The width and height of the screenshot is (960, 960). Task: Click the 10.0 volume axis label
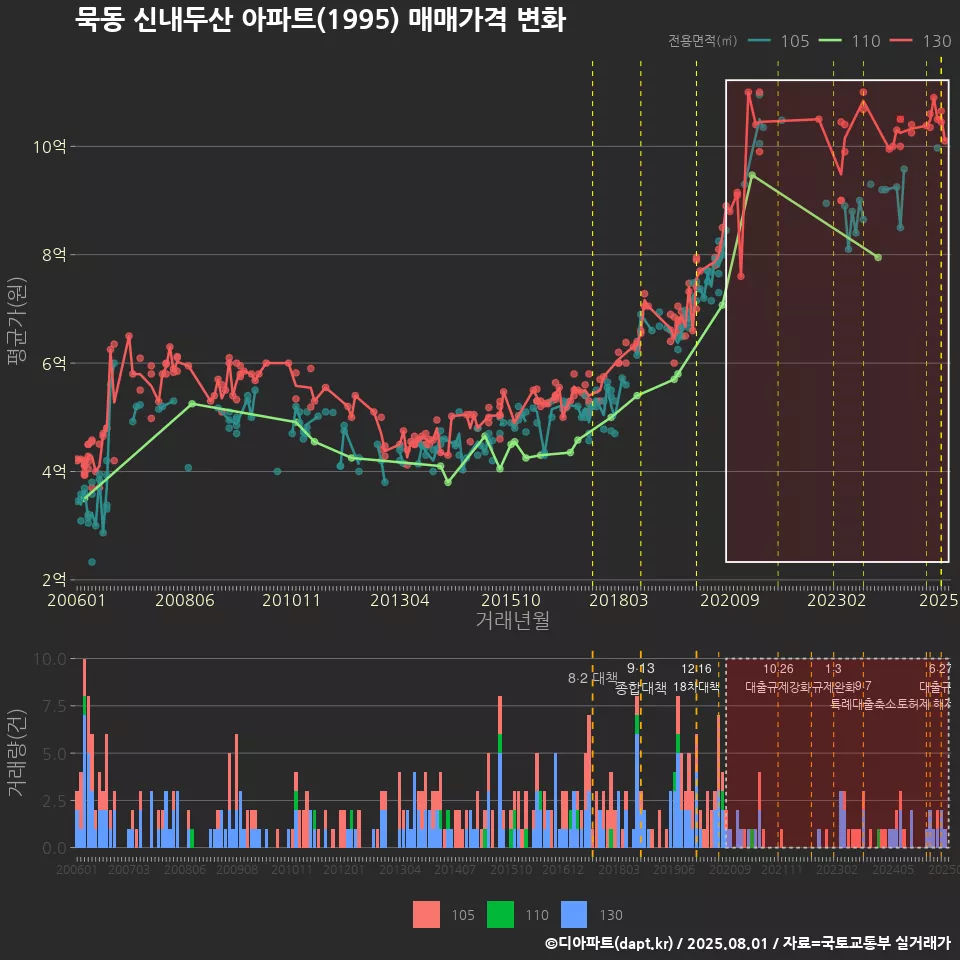(x=50, y=659)
